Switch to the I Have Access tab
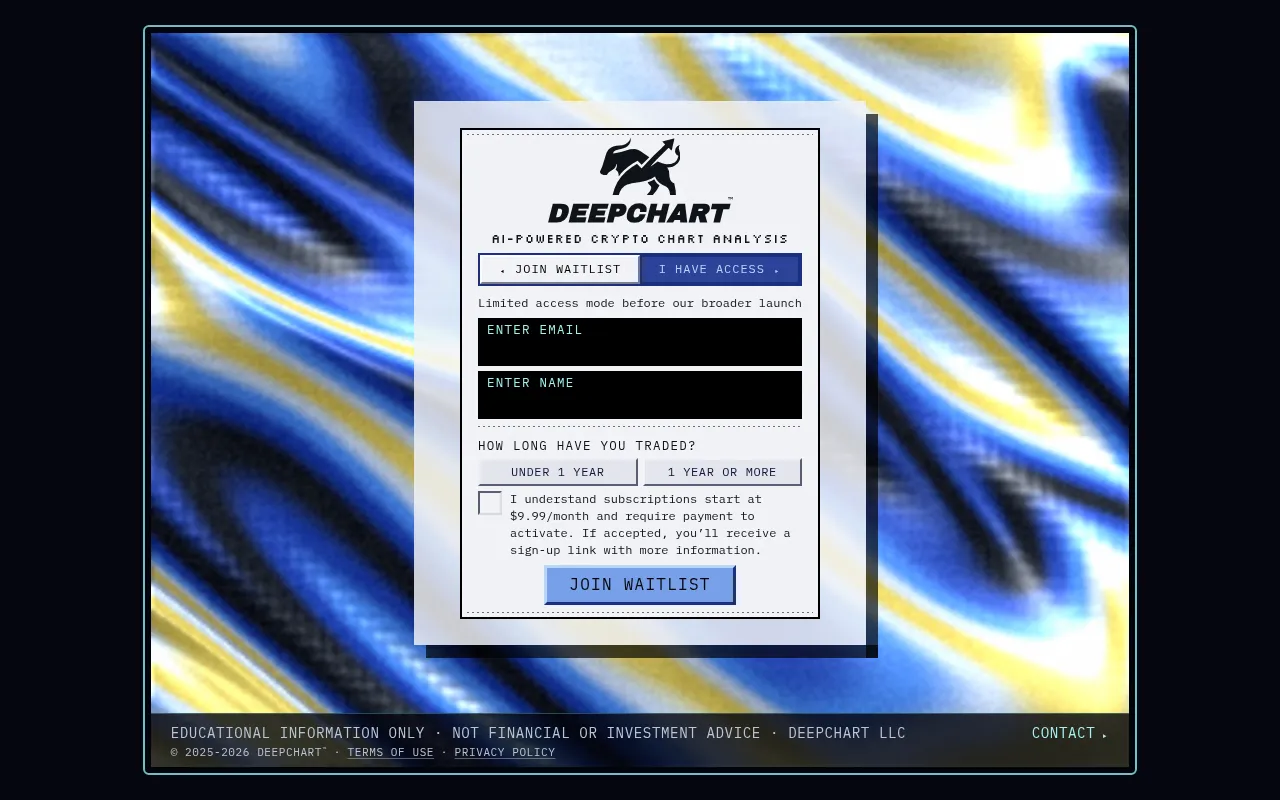Viewport: 1280px width, 800px height. 720,269
